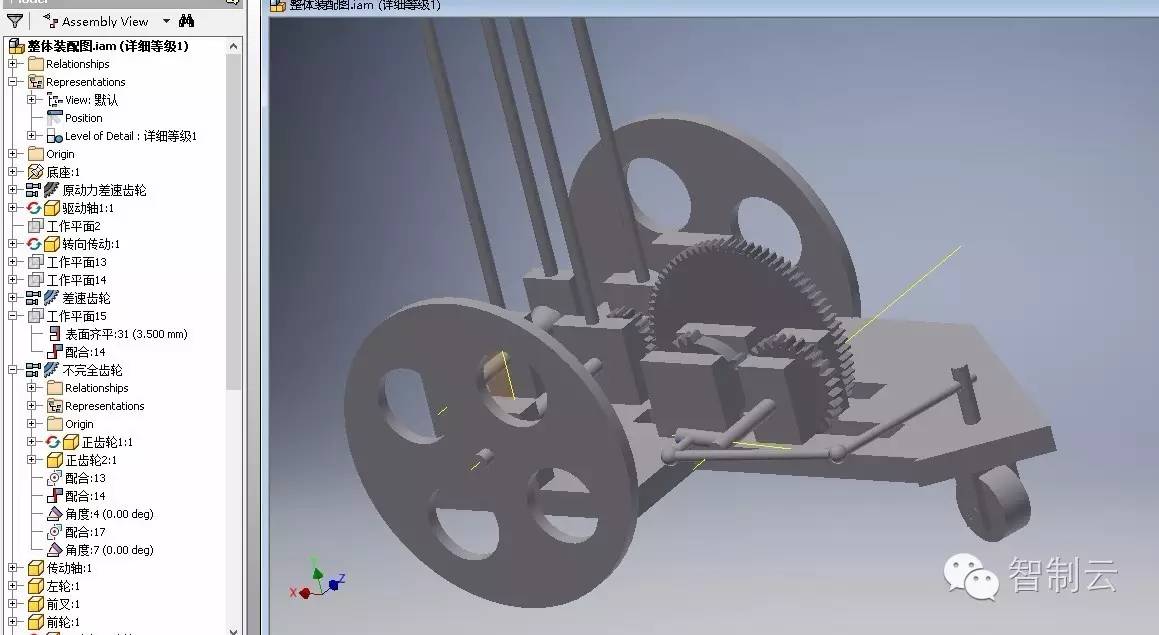The height and width of the screenshot is (635, 1159).
Task: Expand the 工作平面13 node
Action: (x=13, y=262)
